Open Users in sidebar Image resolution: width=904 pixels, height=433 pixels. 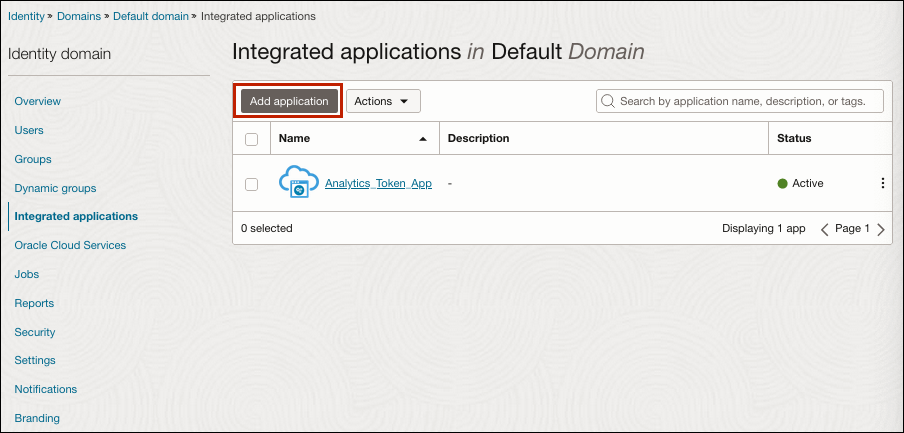tap(29, 130)
